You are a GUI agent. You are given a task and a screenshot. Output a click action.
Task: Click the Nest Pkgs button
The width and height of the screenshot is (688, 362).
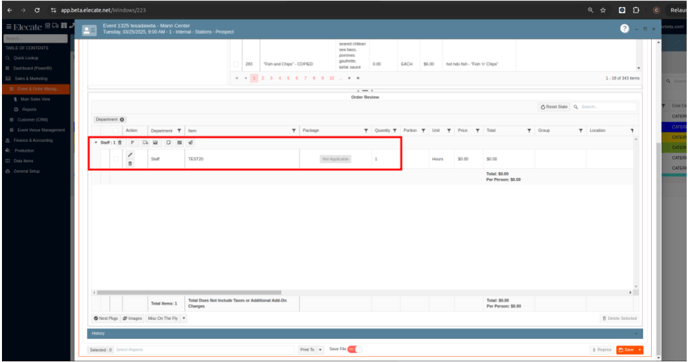pos(106,318)
